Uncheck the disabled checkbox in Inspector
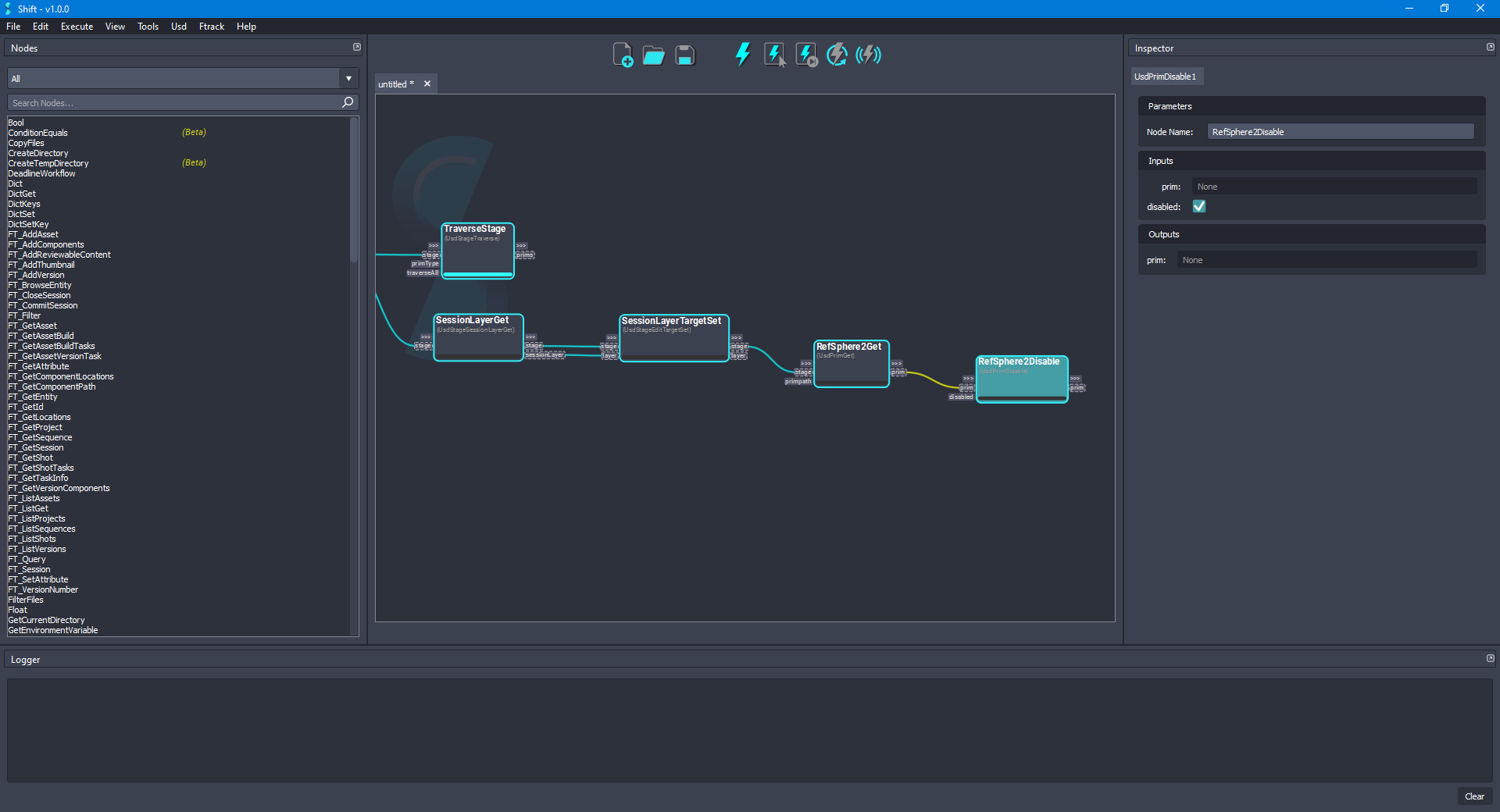Image resolution: width=1500 pixels, height=812 pixels. coord(1199,207)
